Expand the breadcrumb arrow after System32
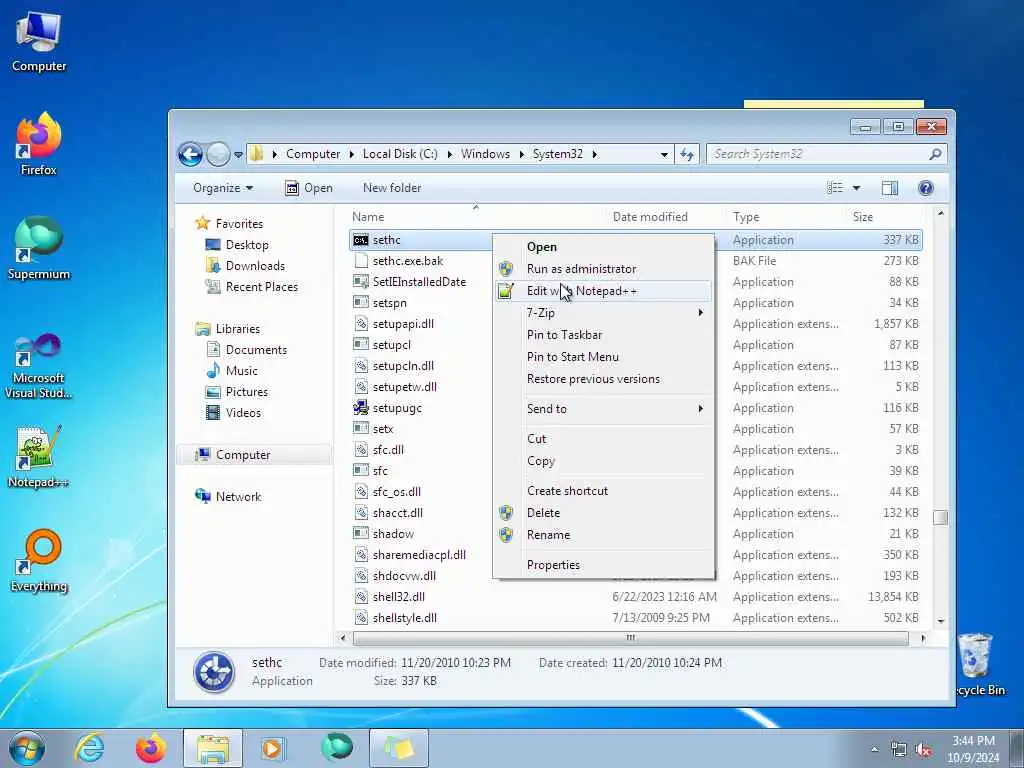 (x=594, y=154)
